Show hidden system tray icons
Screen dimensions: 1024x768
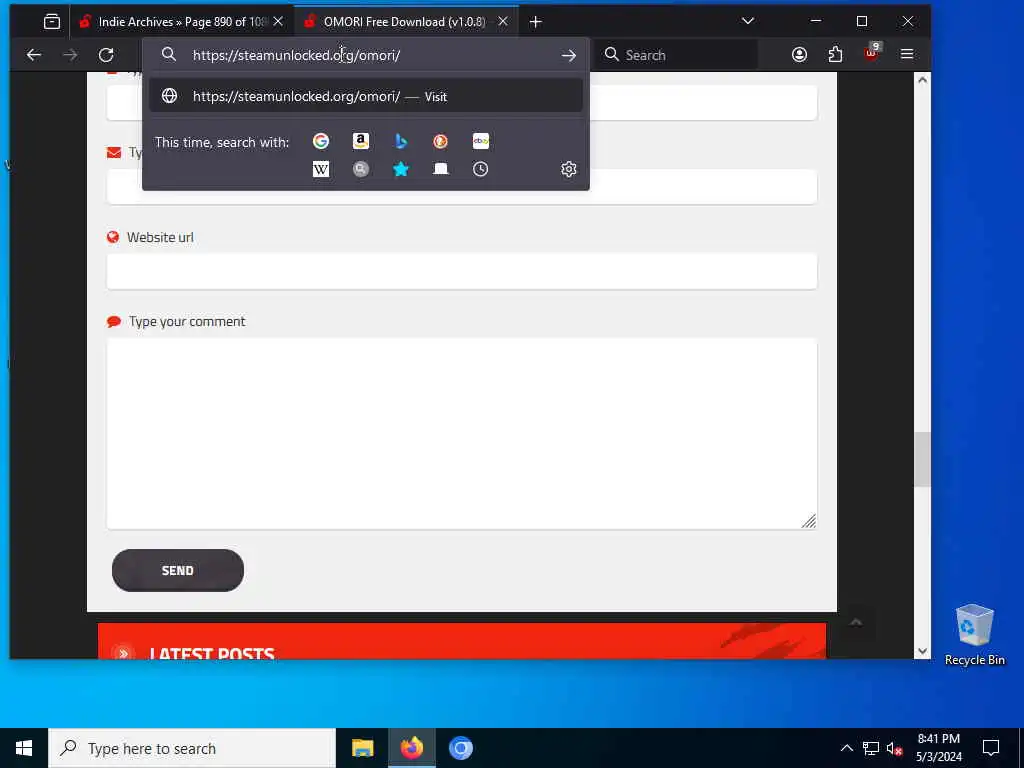pyautogui.click(x=847, y=748)
